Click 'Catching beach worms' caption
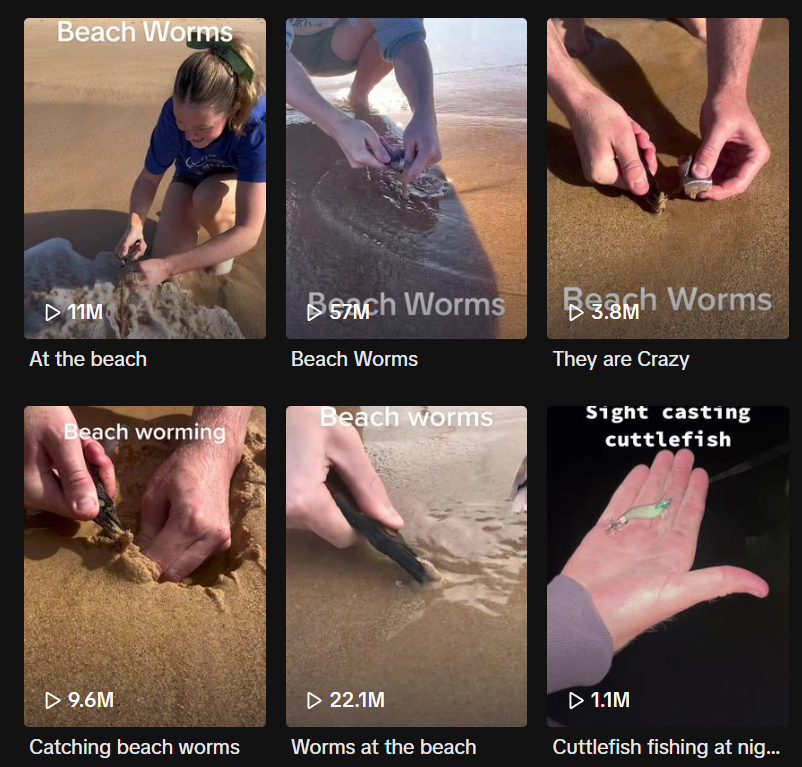 pyautogui.click(x=135, y=748)
